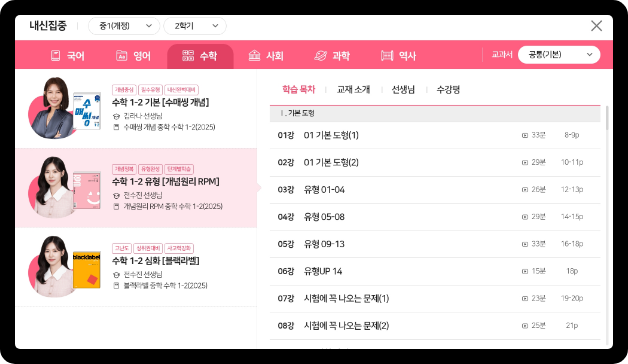Select the 영어 subject icon

pyautogui.click(x=121, y=56)
